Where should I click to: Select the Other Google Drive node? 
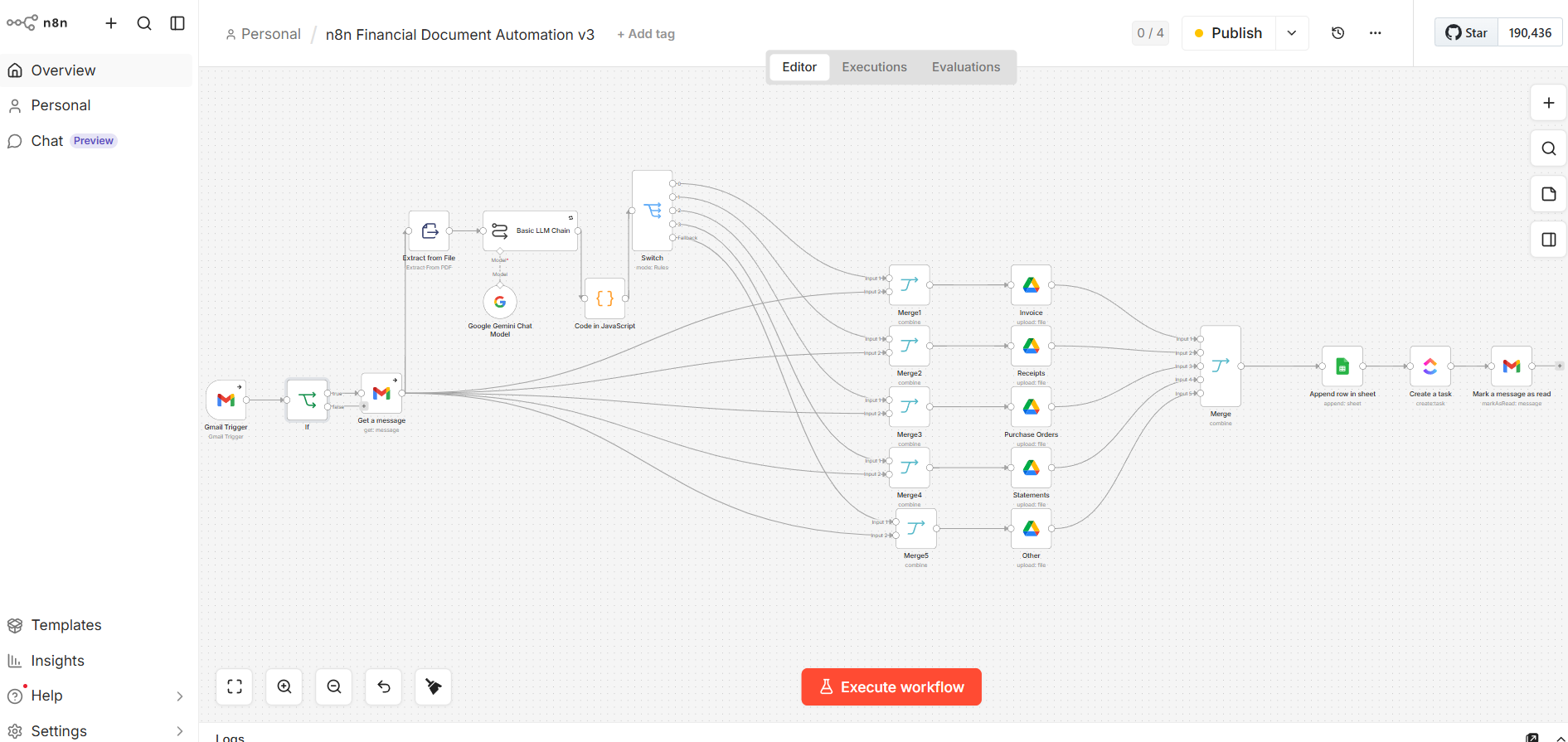1032,528
